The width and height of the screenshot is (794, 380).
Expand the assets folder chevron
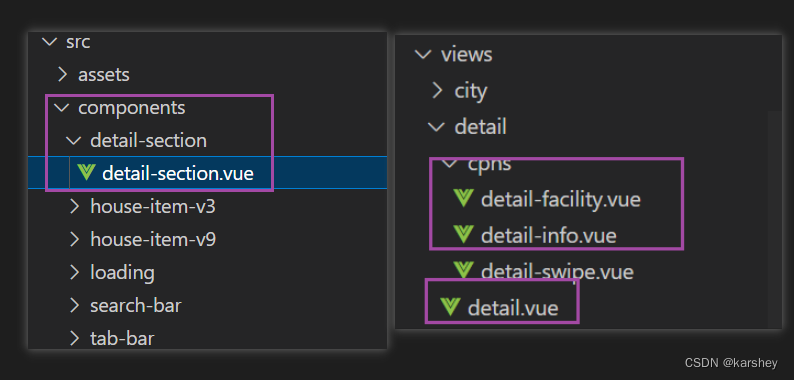[62, 74]
